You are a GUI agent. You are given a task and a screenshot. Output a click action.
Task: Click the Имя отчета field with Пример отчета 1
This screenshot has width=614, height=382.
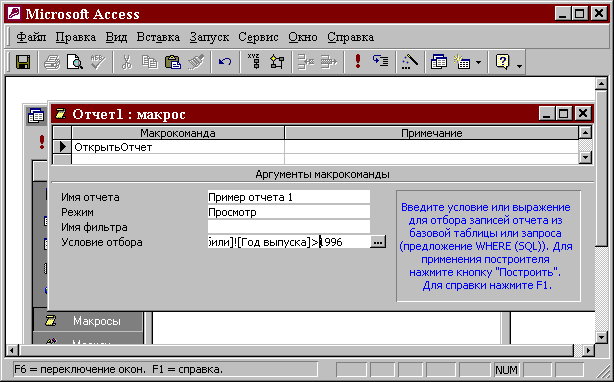(289, 197)
